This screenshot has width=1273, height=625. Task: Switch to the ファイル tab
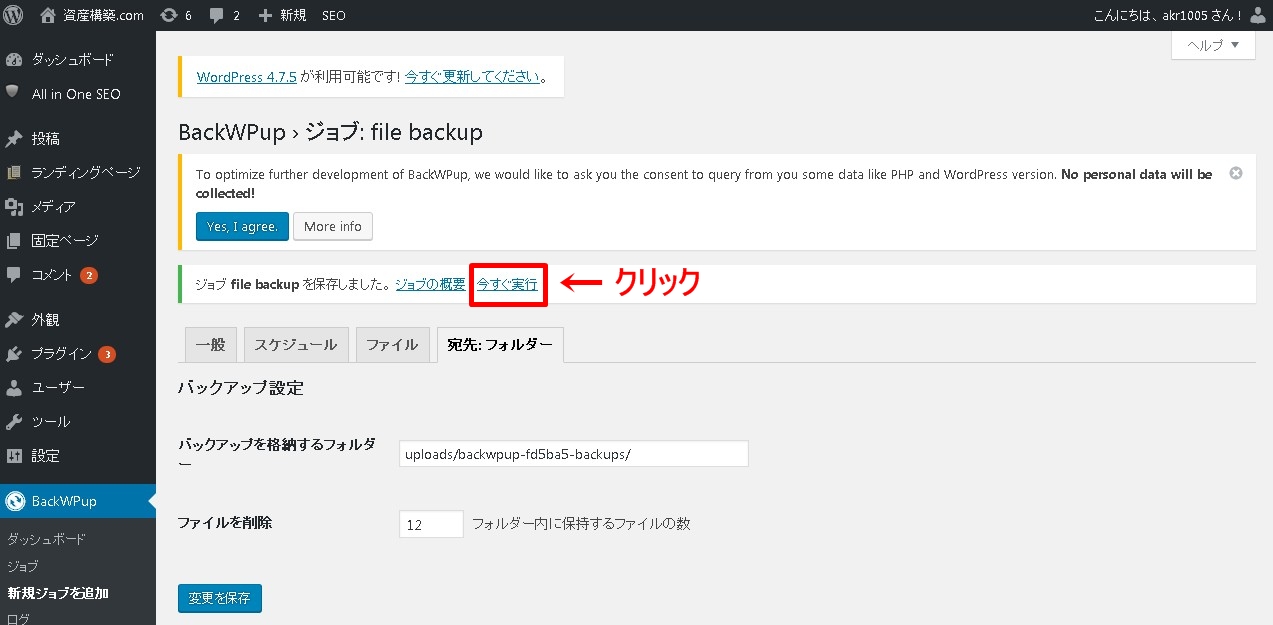[392, 344]
